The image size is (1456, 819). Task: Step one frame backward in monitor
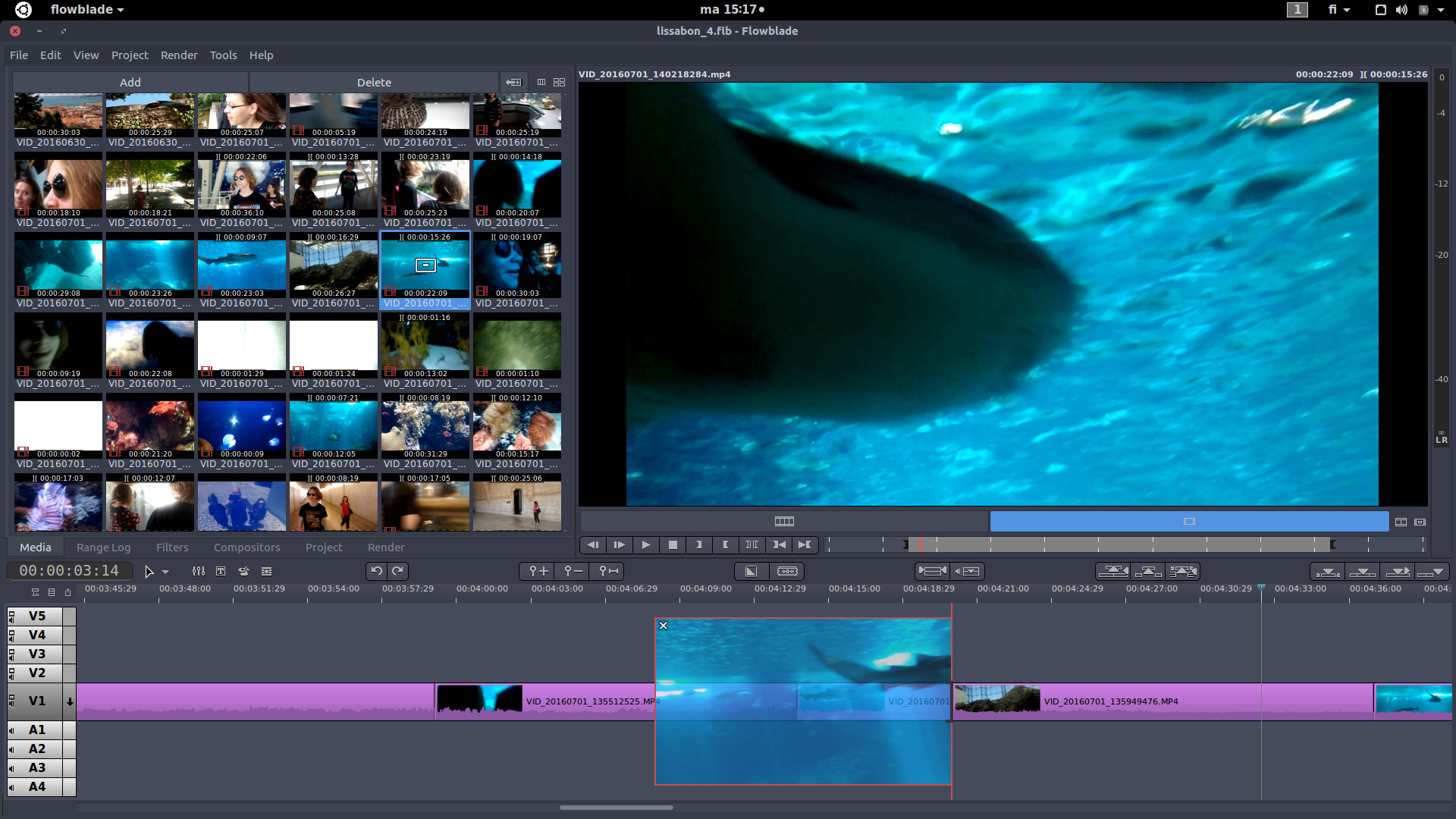tap(593, 544)
